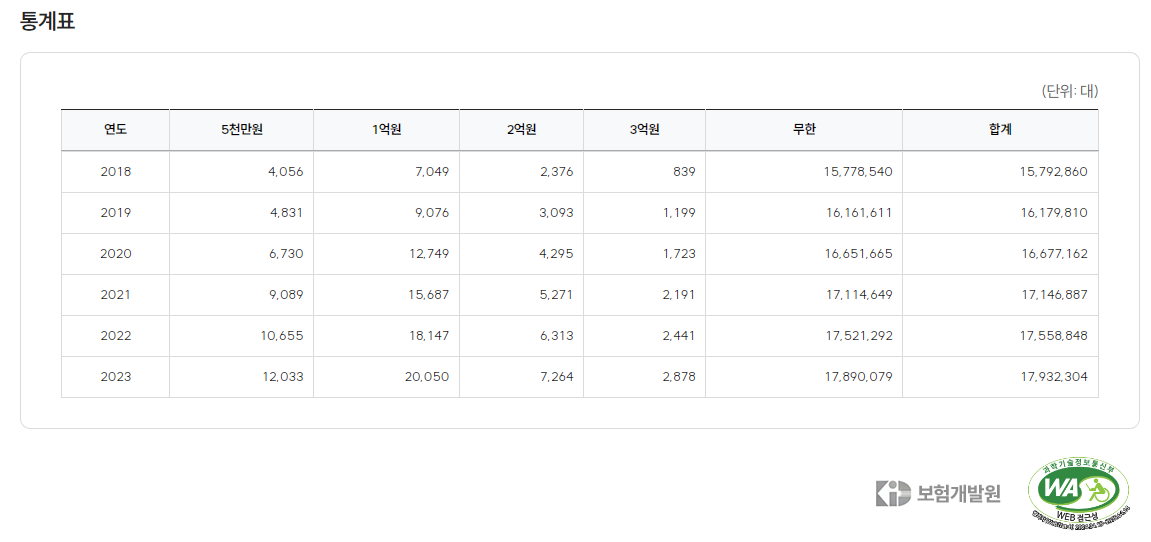The width and height of the screenshot is (1151, 542).
Task: Click the 5천만원 column header
Action: pos(242,130)
